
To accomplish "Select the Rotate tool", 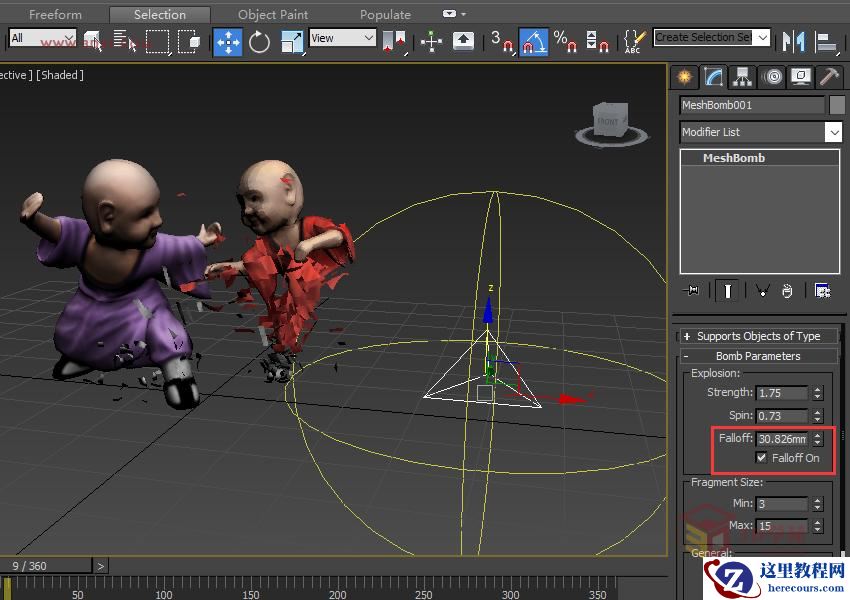I will pos(260,41).
